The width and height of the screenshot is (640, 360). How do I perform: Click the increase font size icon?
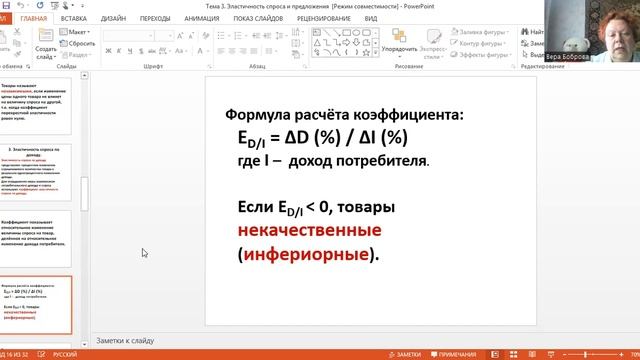[180, 36]
